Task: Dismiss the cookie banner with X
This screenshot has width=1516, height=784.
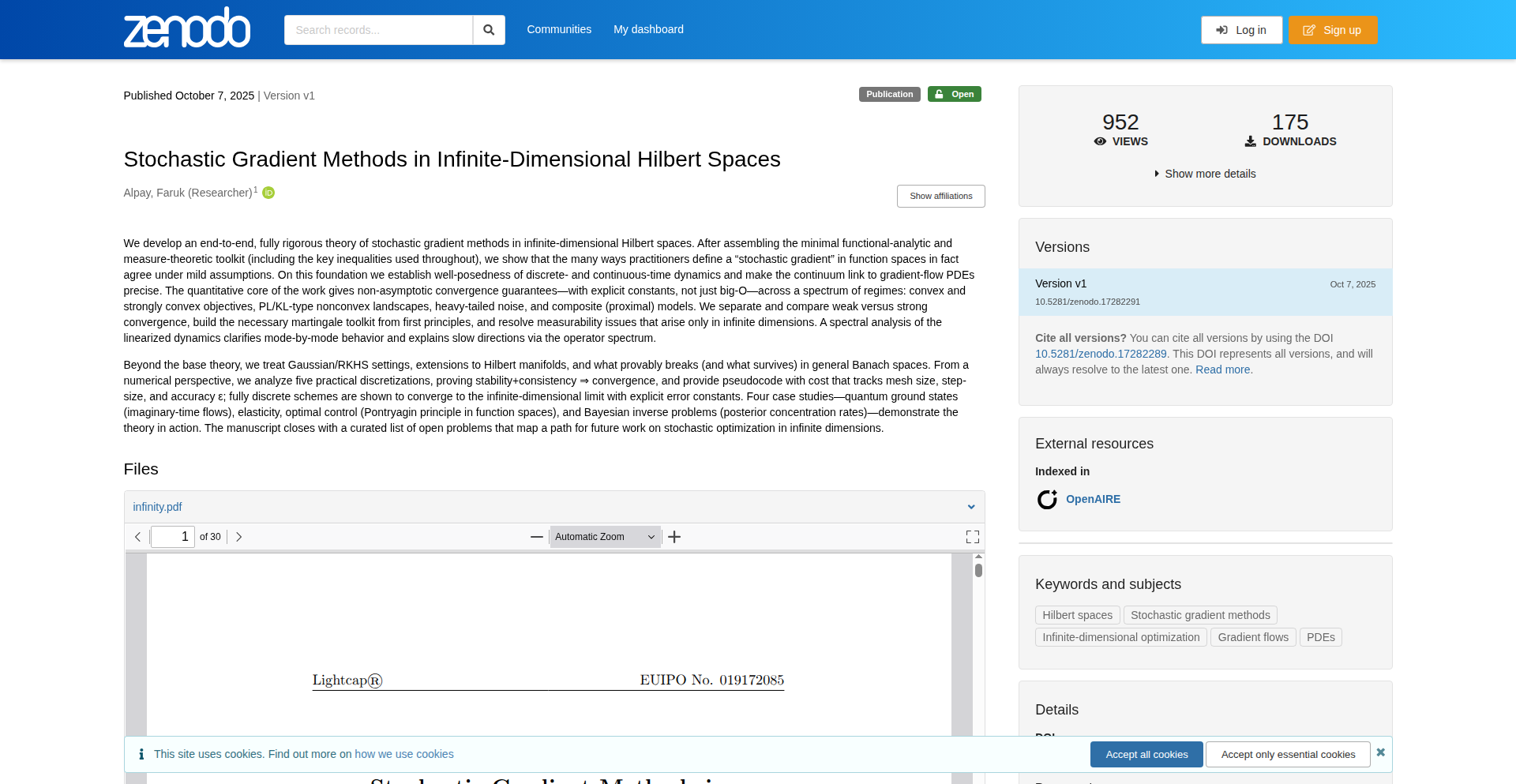Action: 1380,752
